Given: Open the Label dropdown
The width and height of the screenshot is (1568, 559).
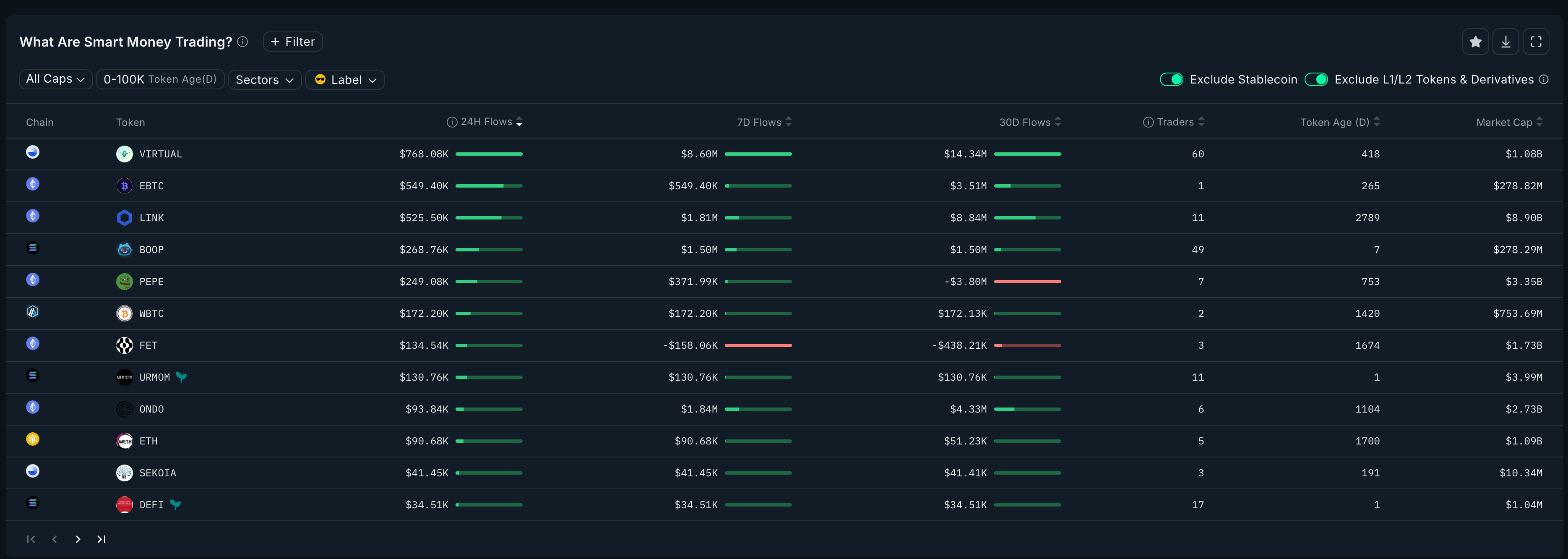Looking at the screenshot, I should tap(344, 80).
